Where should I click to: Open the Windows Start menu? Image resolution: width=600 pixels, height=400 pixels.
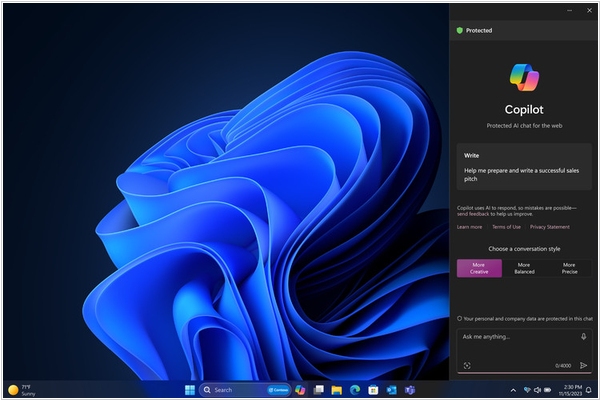[x=190, y=390]
